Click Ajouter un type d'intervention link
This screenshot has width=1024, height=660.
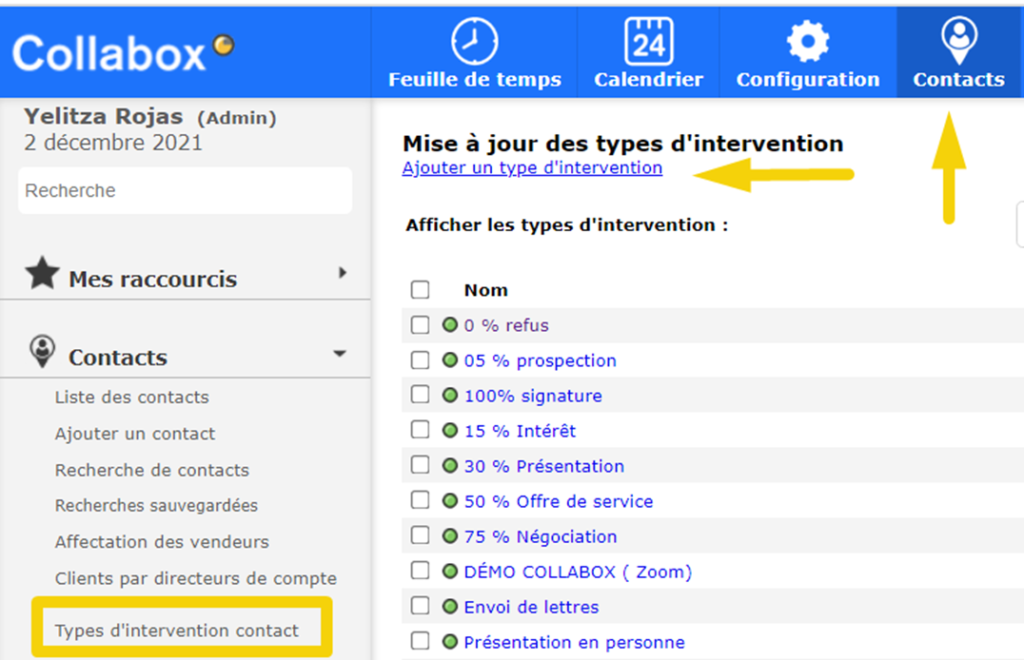coord(532,168)
